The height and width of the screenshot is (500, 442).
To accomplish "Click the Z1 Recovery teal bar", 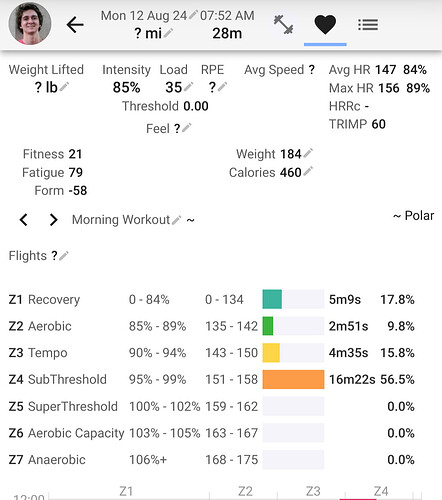I will pos(272,299).
